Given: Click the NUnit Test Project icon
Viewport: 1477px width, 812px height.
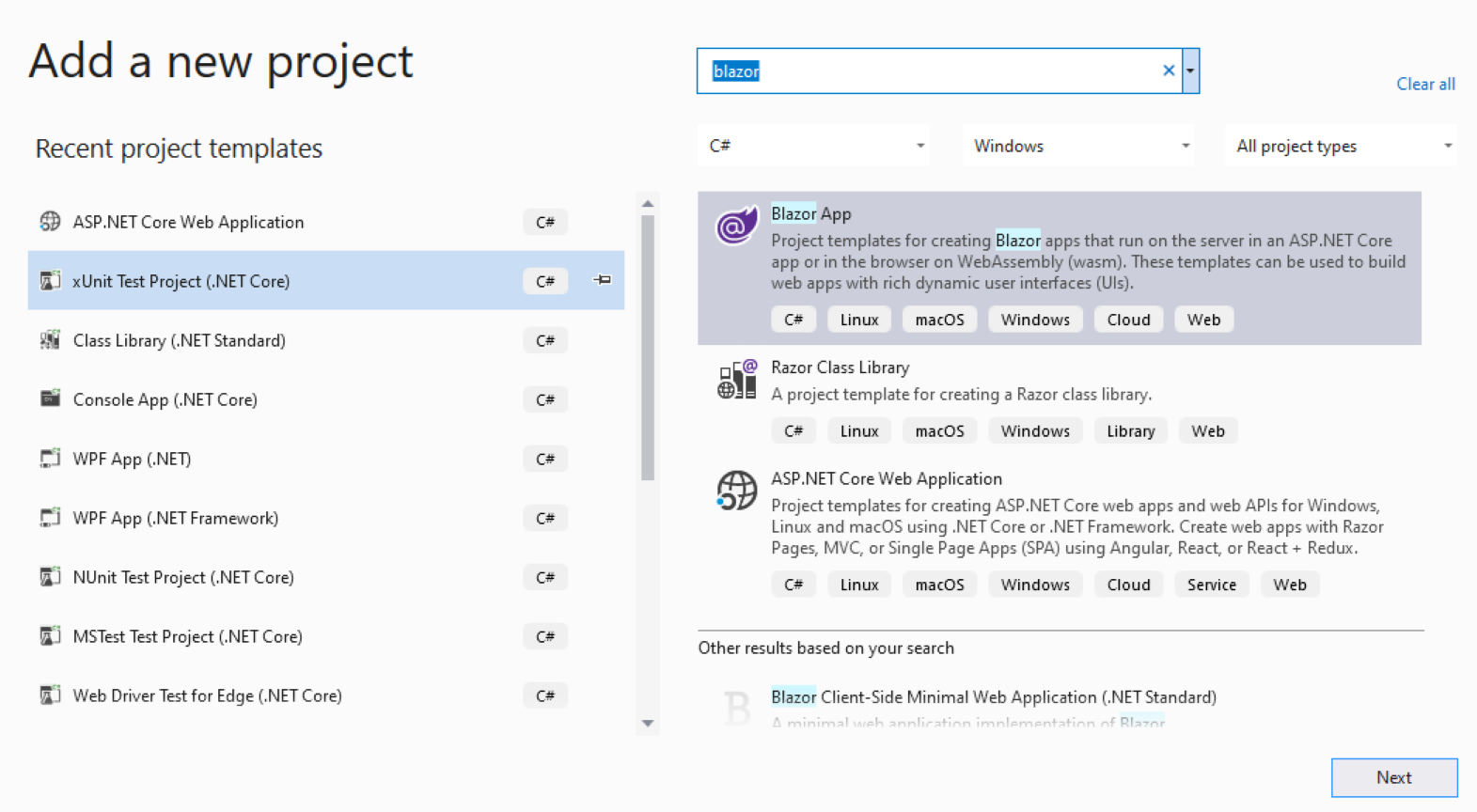Looking at the screenshot, I should (x=50, y=577).
